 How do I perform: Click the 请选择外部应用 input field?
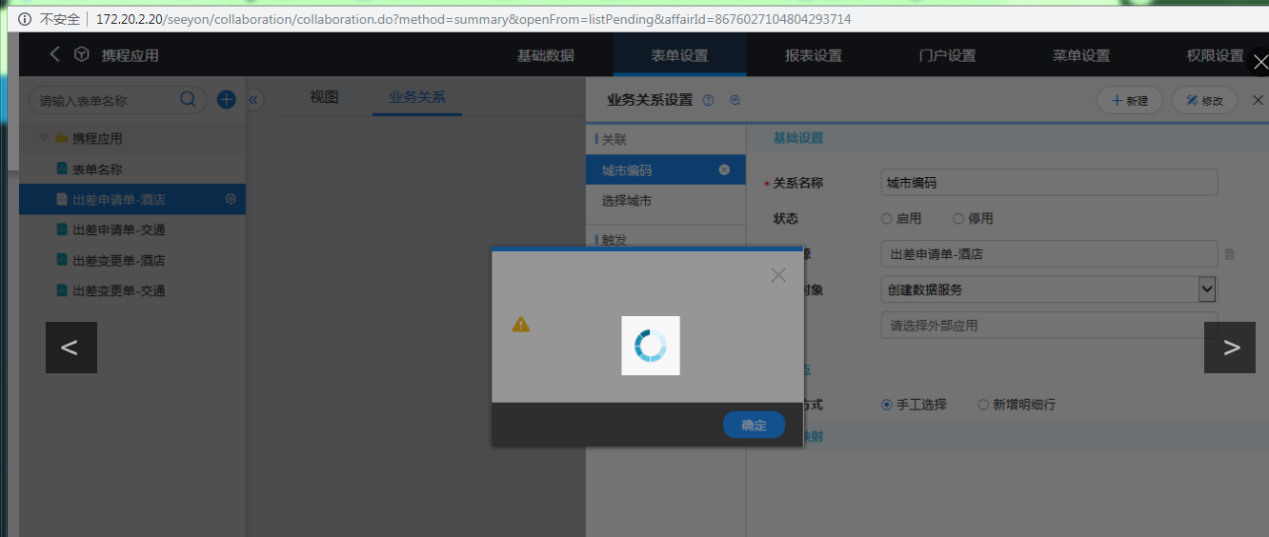click(x=1049, y=325)
